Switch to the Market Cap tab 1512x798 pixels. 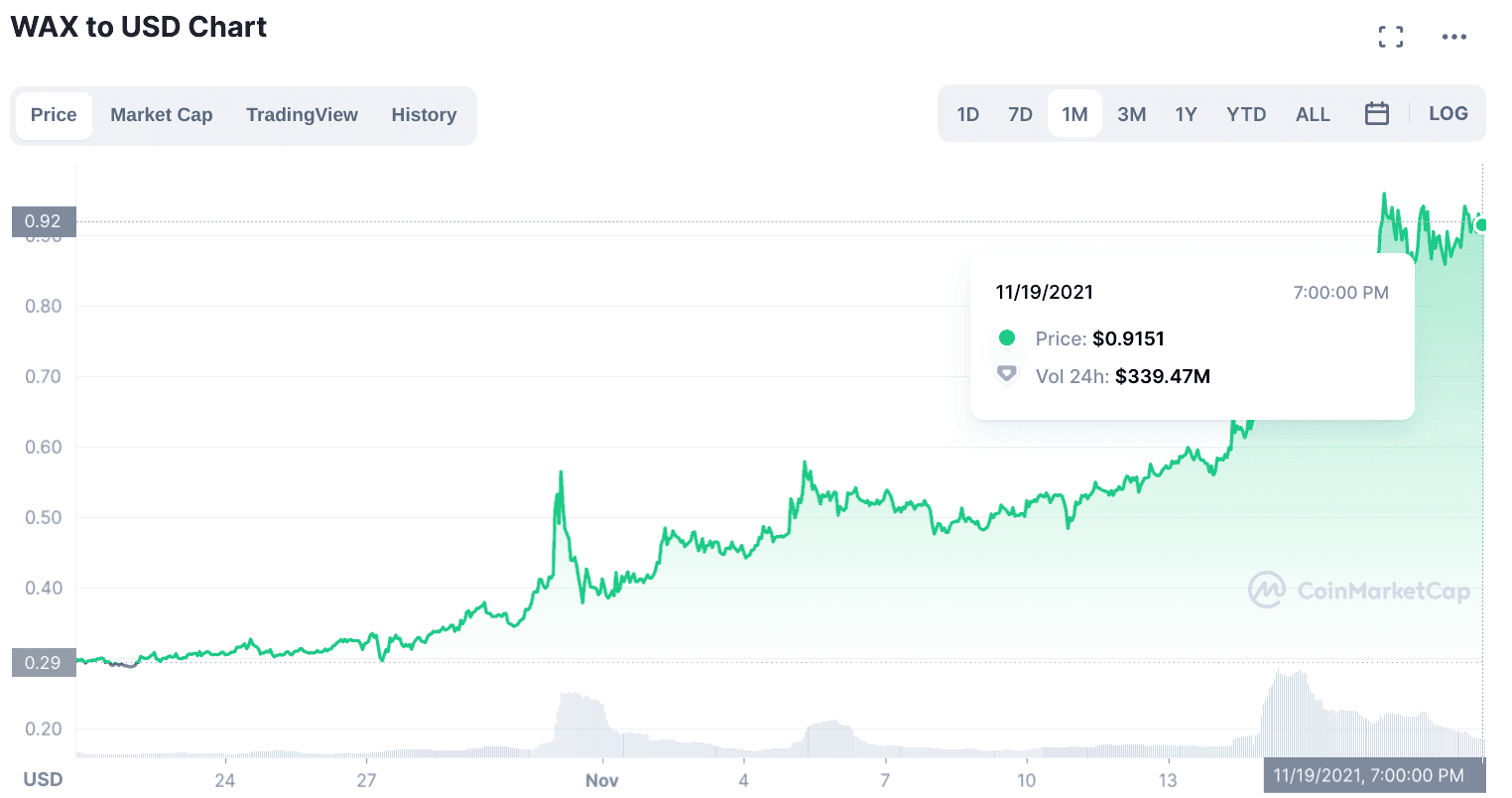tap(162, 115)
